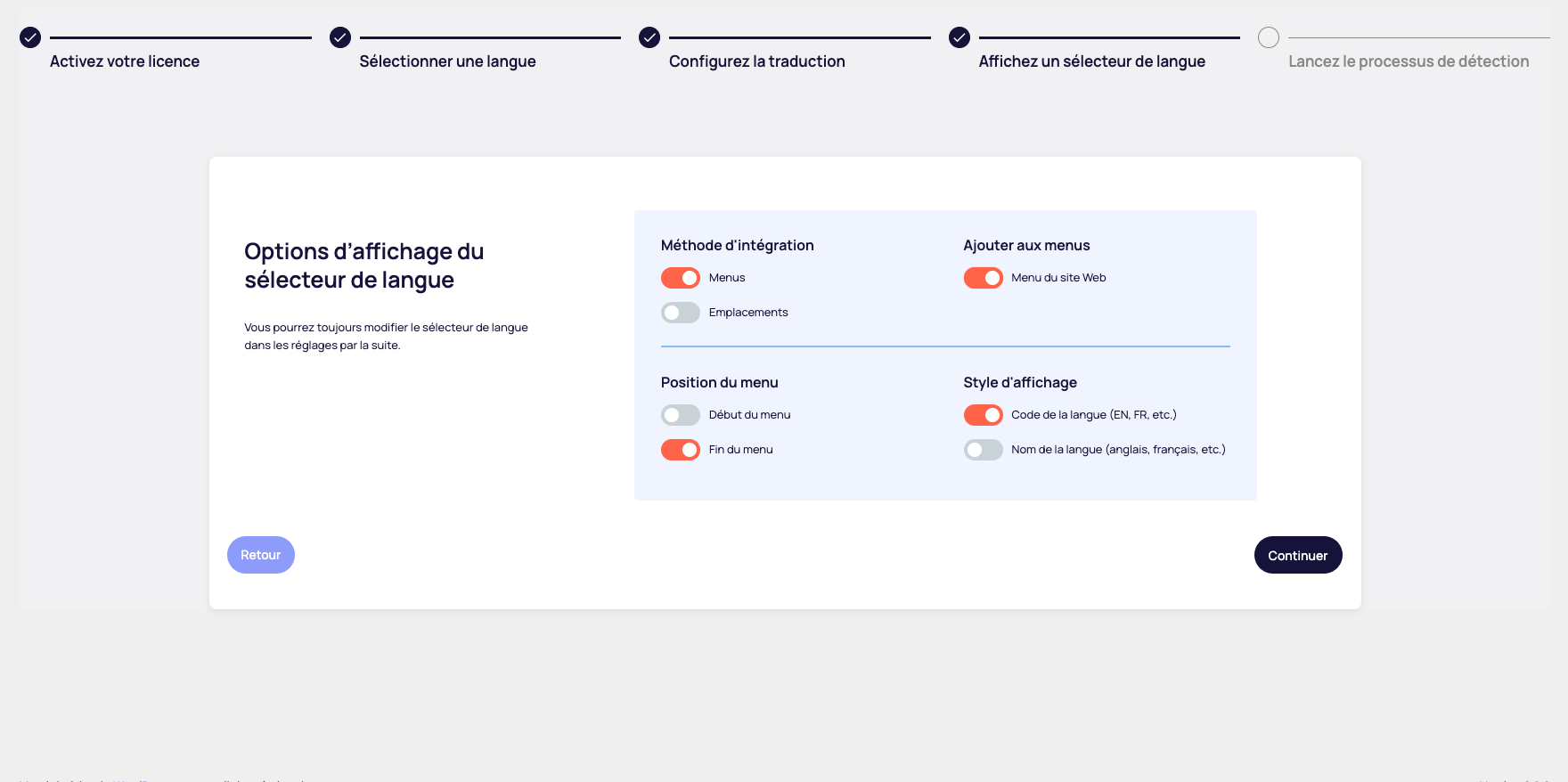This screenshot has width=1568, height=782.
Task: Disable the 'Code de la langue' style toggle
Action: click(x=983, y=415)
